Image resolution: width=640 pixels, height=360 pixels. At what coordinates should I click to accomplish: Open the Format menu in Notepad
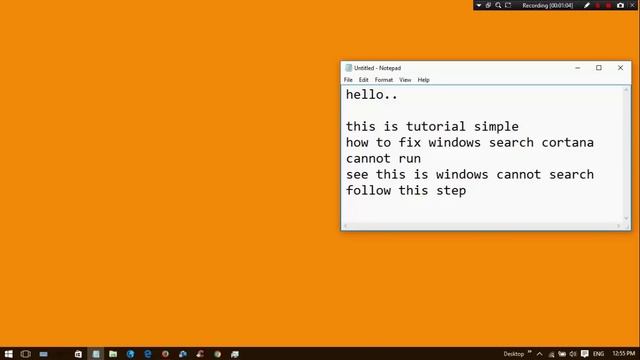tap(384, 80)
